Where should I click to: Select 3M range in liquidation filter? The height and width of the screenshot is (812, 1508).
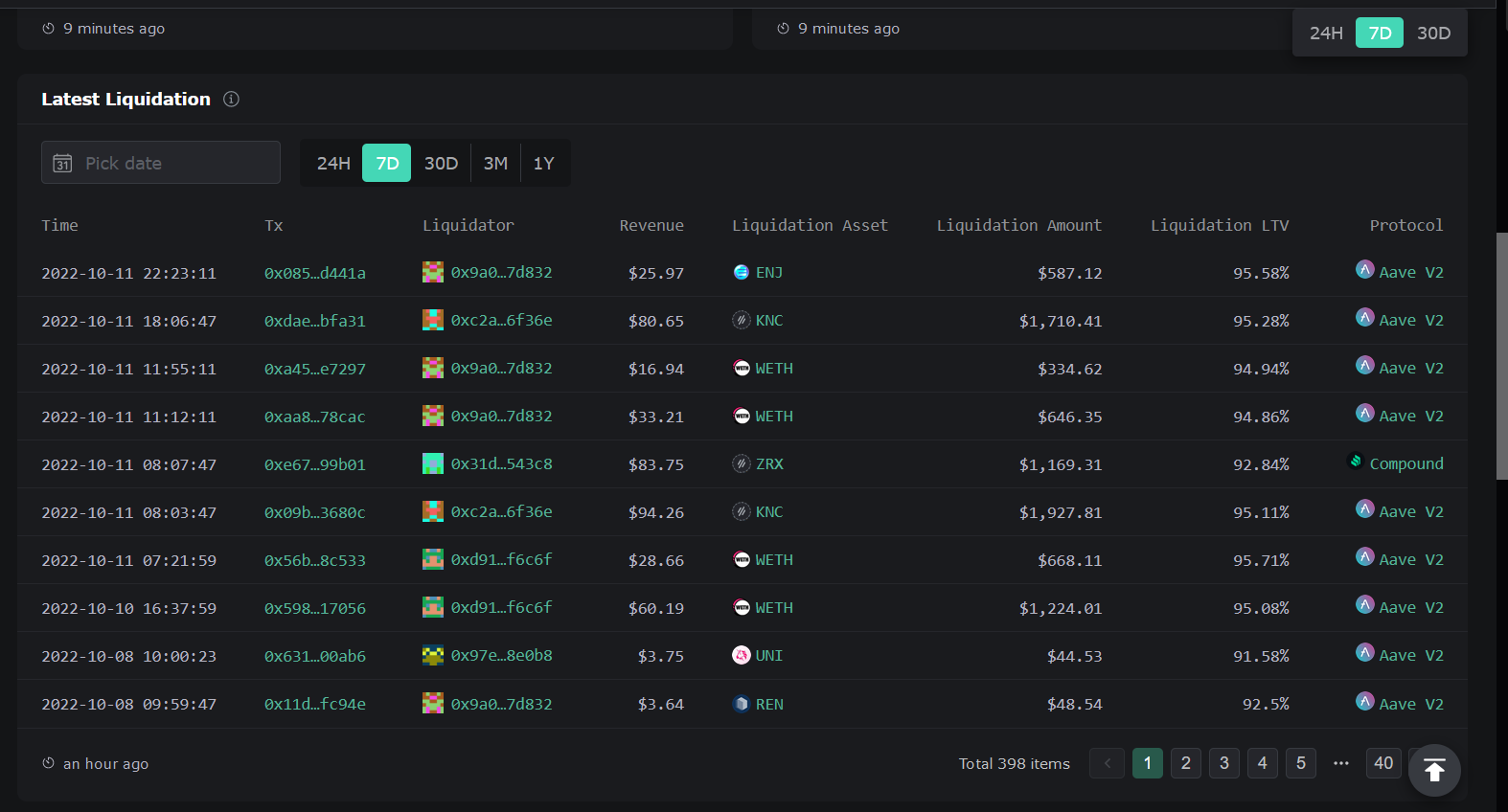[x=495, y=164]
